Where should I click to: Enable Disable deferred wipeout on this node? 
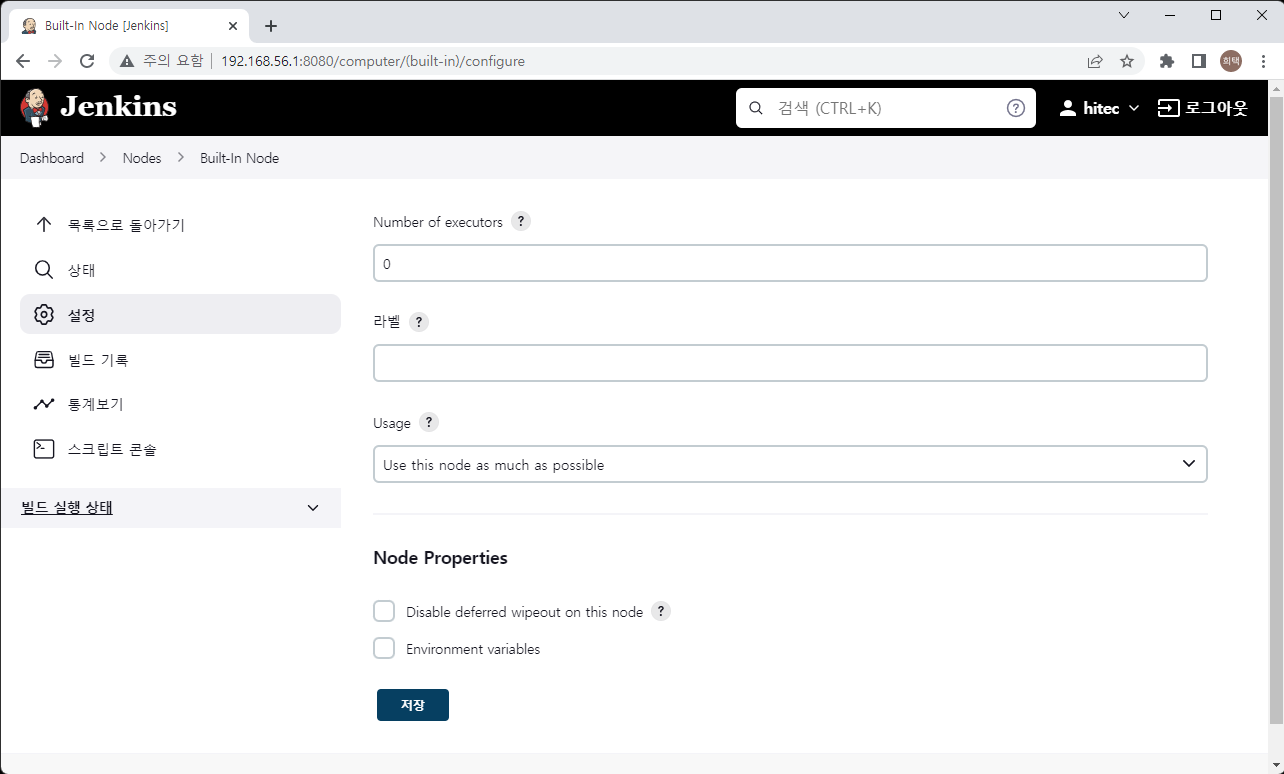point(384,611)
